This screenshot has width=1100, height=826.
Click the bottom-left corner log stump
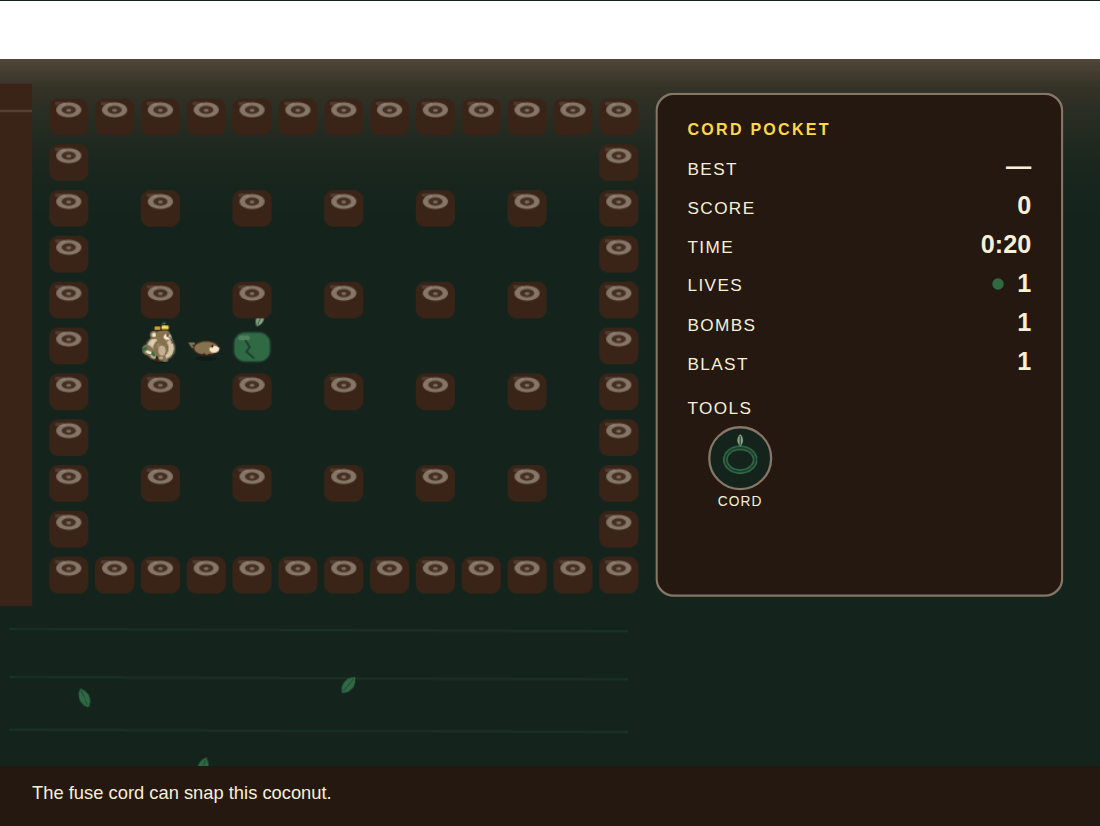pos(69,575)
